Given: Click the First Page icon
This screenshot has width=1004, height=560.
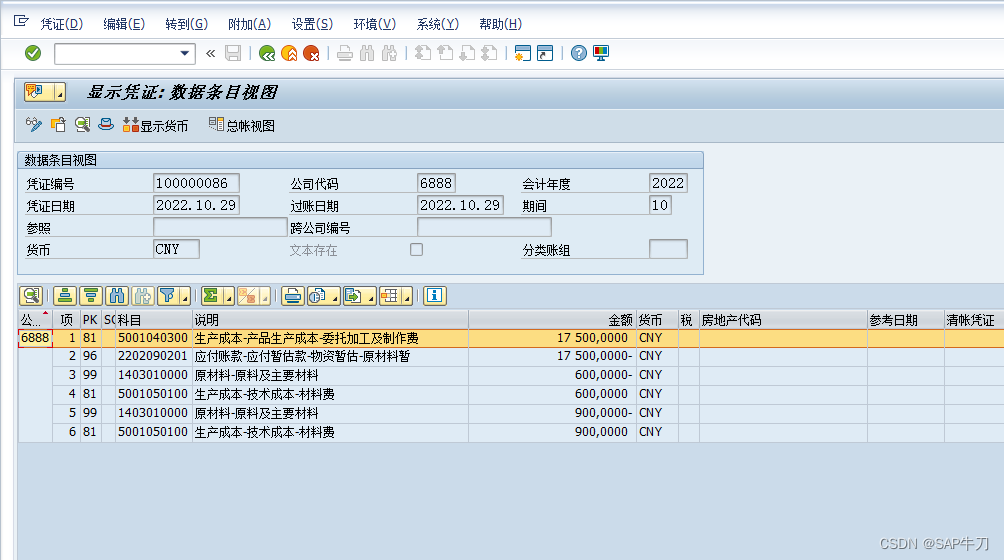Looking at the screenshot, I should pos(423,54).
